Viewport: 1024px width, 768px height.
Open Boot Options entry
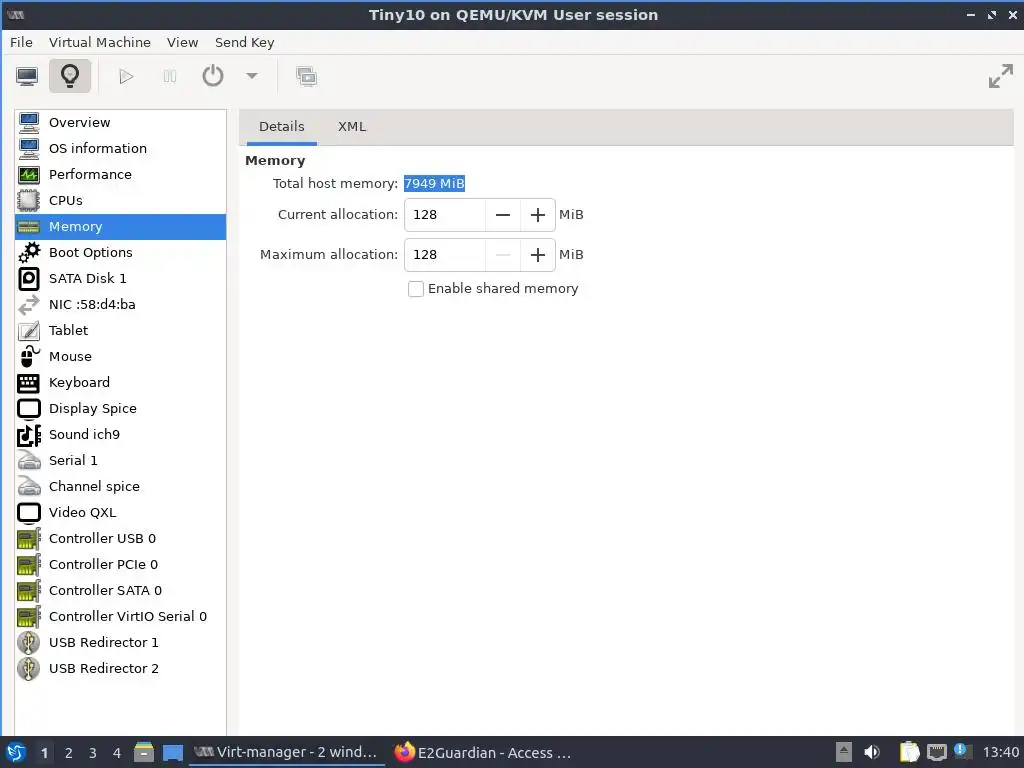click(120, 253)
